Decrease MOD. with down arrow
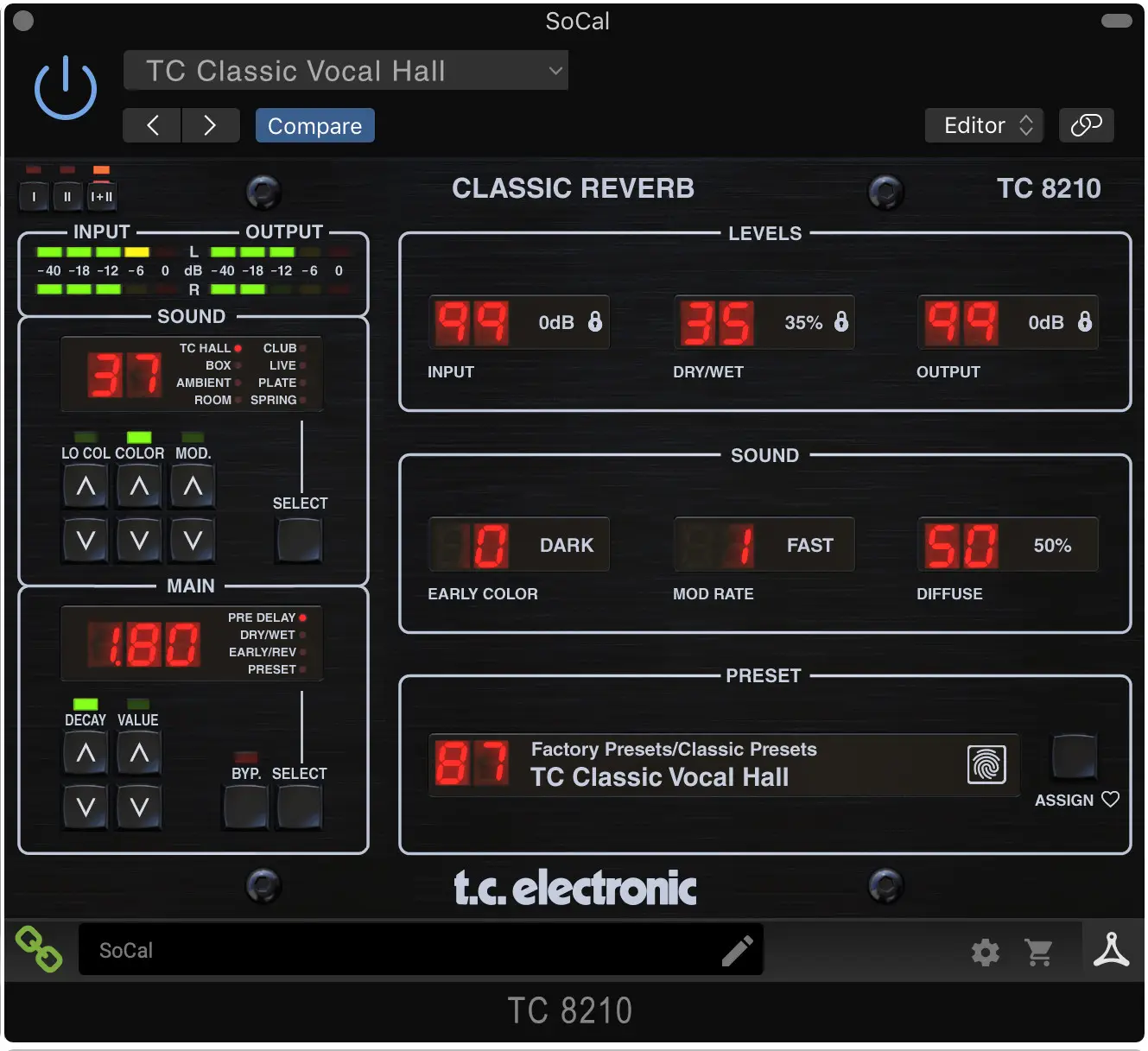The height and width of the screenshot is (1051, 1148). pos(193,541)
